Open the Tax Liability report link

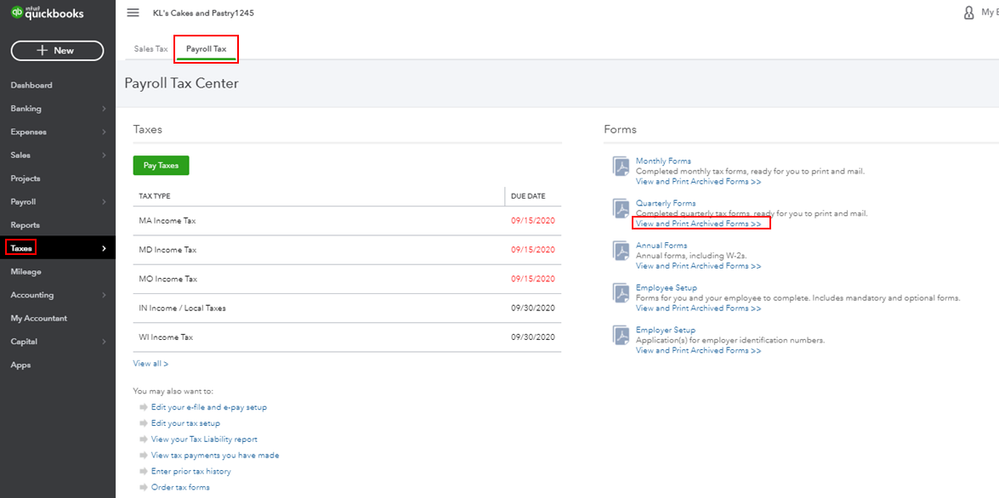[x=204, y=439]
